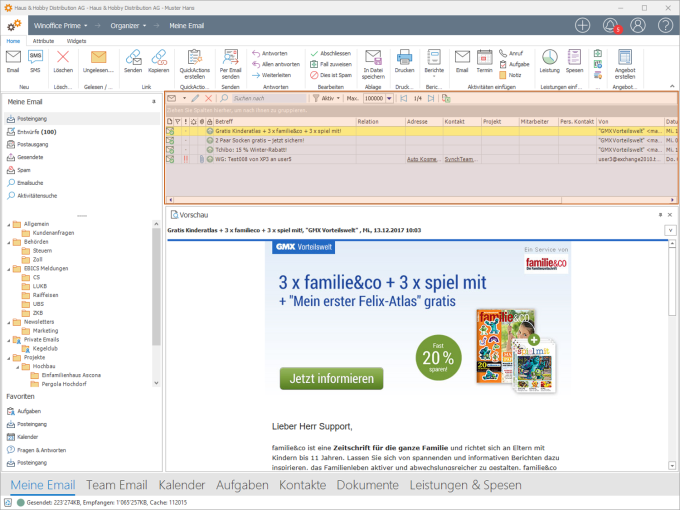
Task: Click the search magnifier icon in list toolbar
Action: coord(224,98)
